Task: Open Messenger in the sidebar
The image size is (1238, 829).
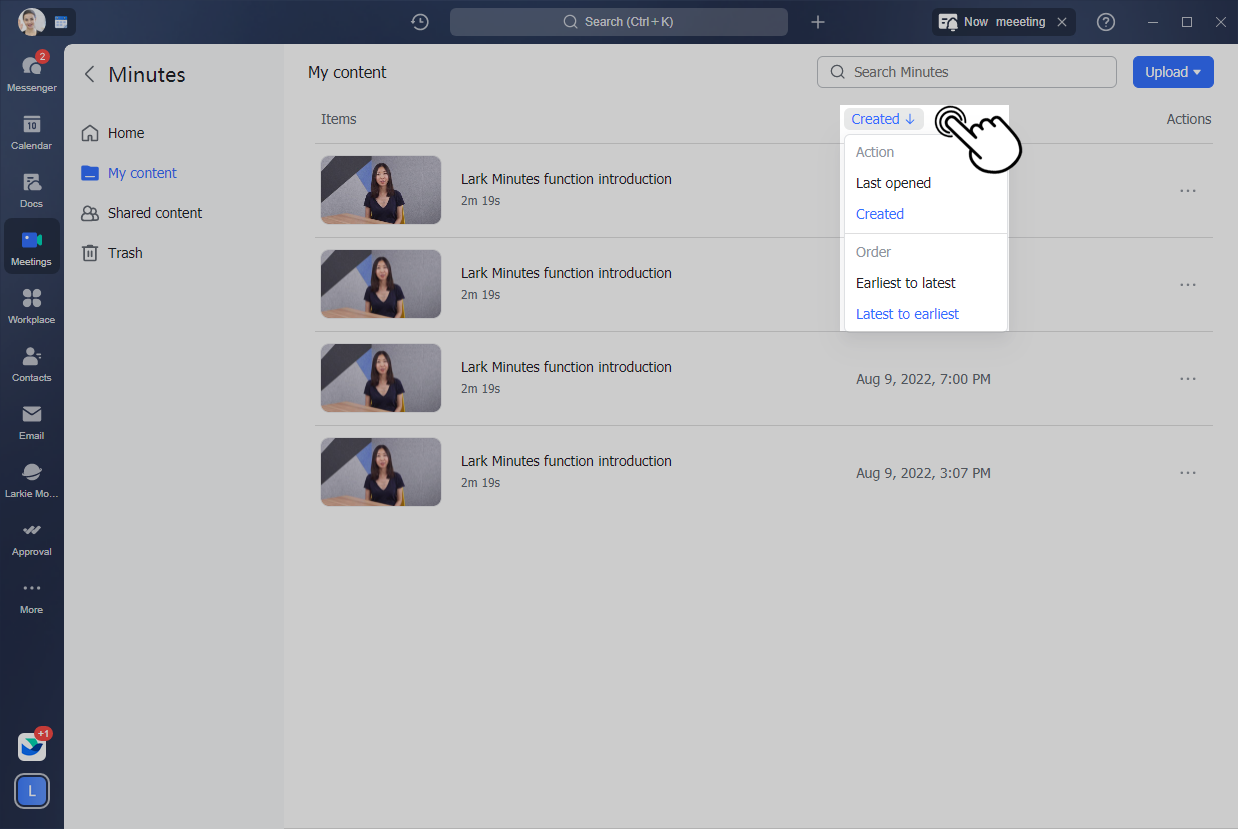Action: click(x=31, y=73)
